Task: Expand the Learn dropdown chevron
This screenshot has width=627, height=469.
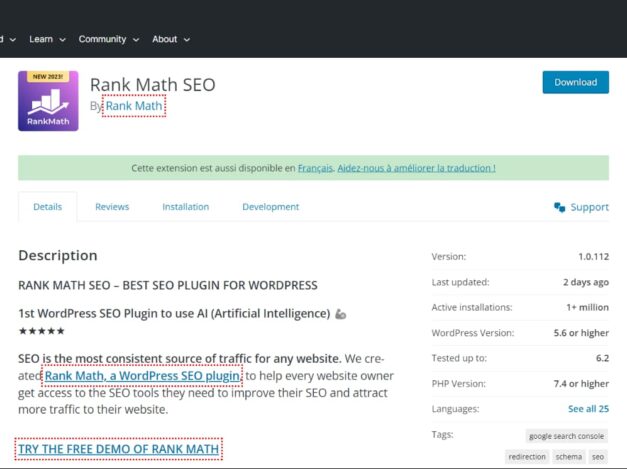Action: click(62, 40)
